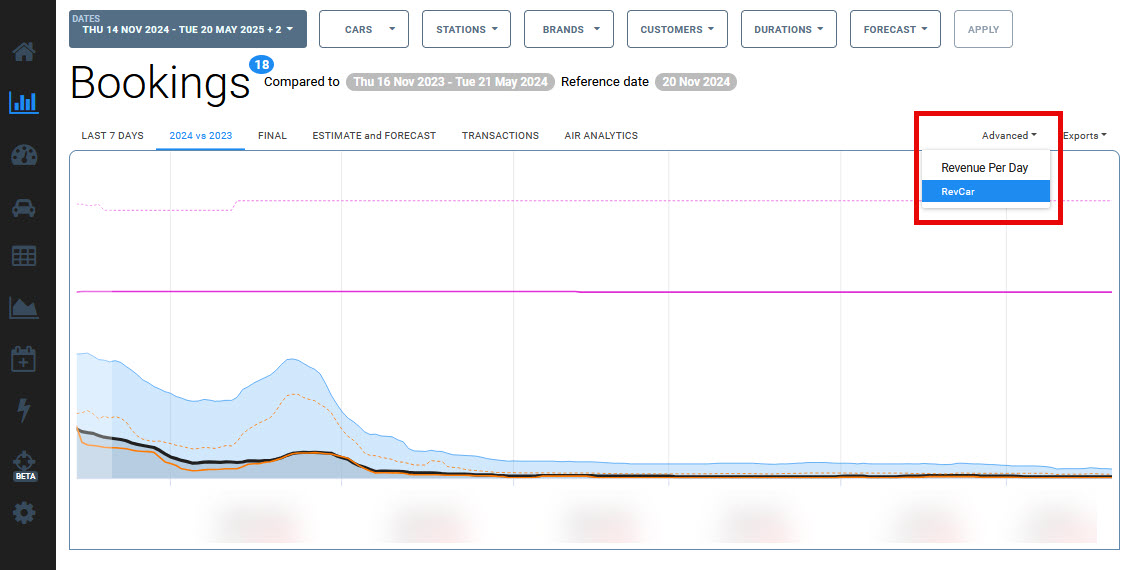Image resolution: width=1121 pixels, height=570 pixels.
Task: Open the BETA crosshair icon
Action: coord(24,464)
